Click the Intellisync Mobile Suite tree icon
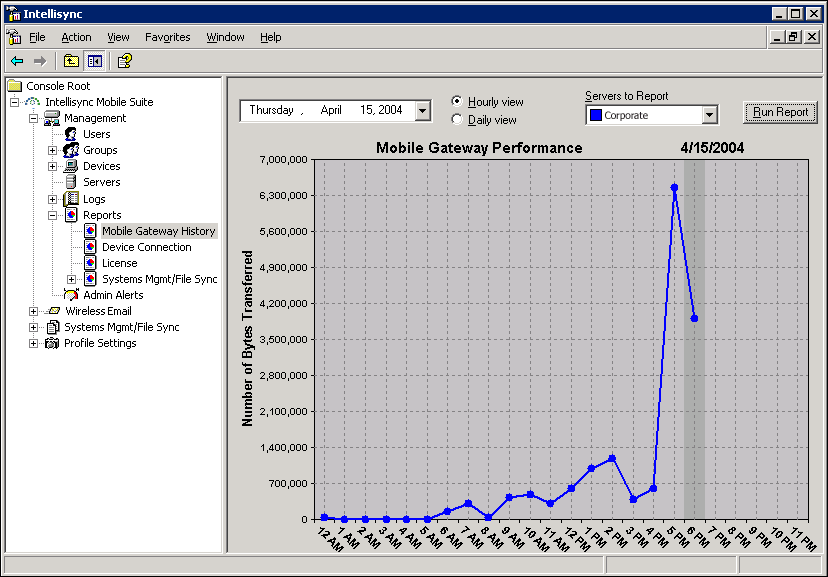Screen dimensions: 828x577 pyautogui.click(x=33, y=102)
